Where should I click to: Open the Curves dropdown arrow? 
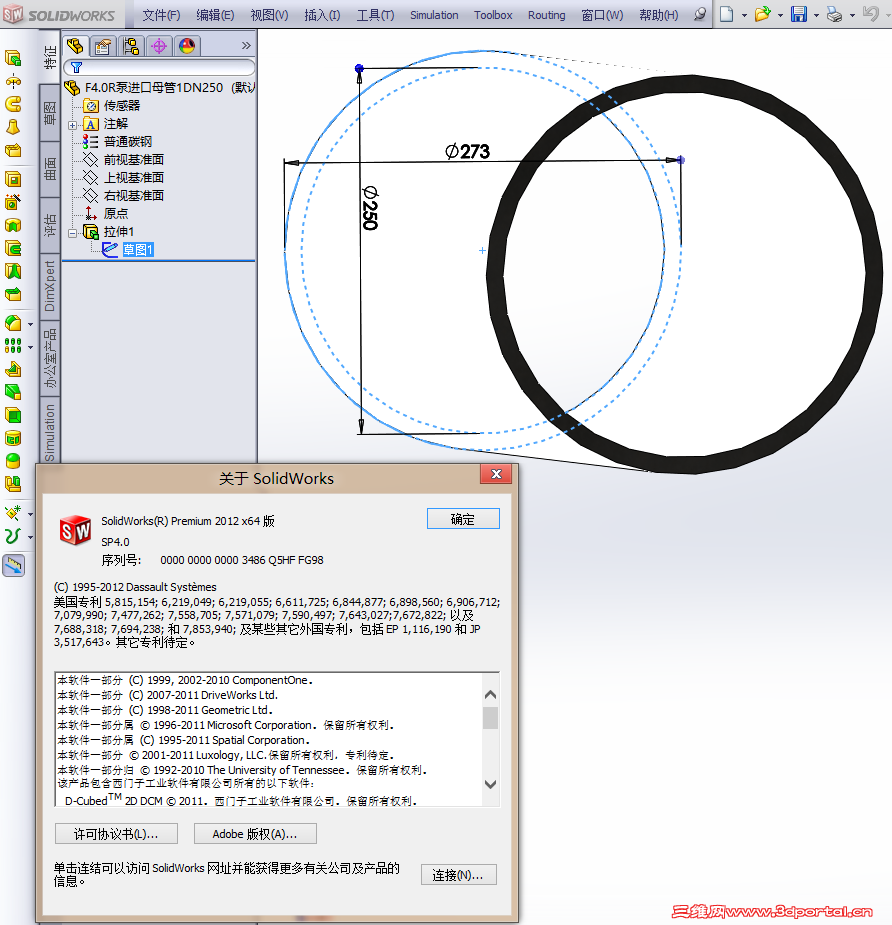tap(30, 537)
